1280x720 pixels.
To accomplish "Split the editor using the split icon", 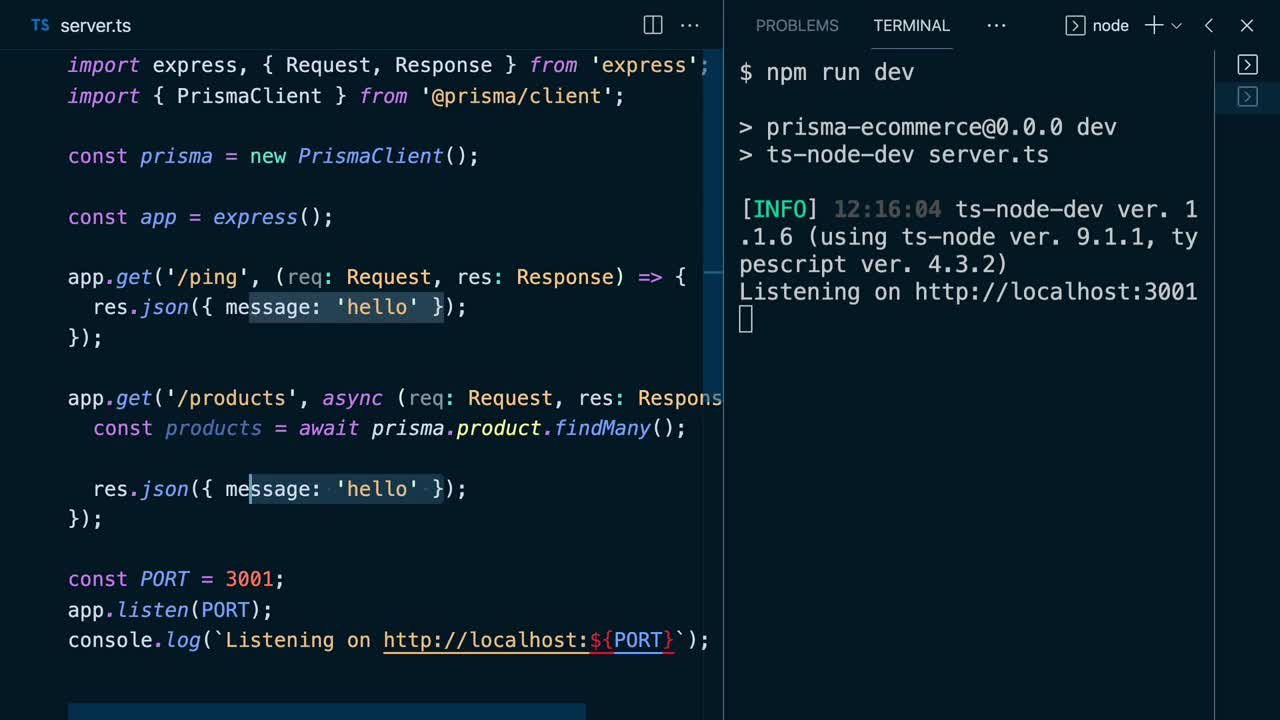I will coord(652,25).
